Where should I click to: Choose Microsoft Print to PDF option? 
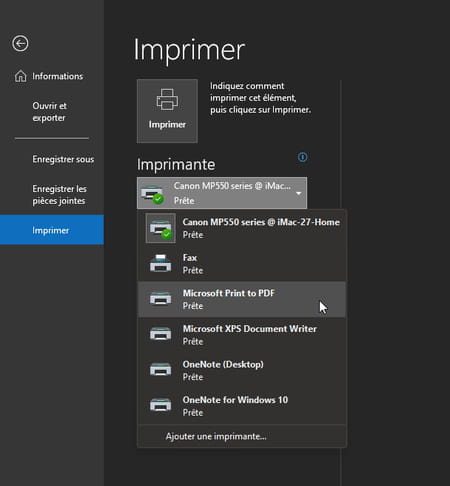[x=242, y=299]
